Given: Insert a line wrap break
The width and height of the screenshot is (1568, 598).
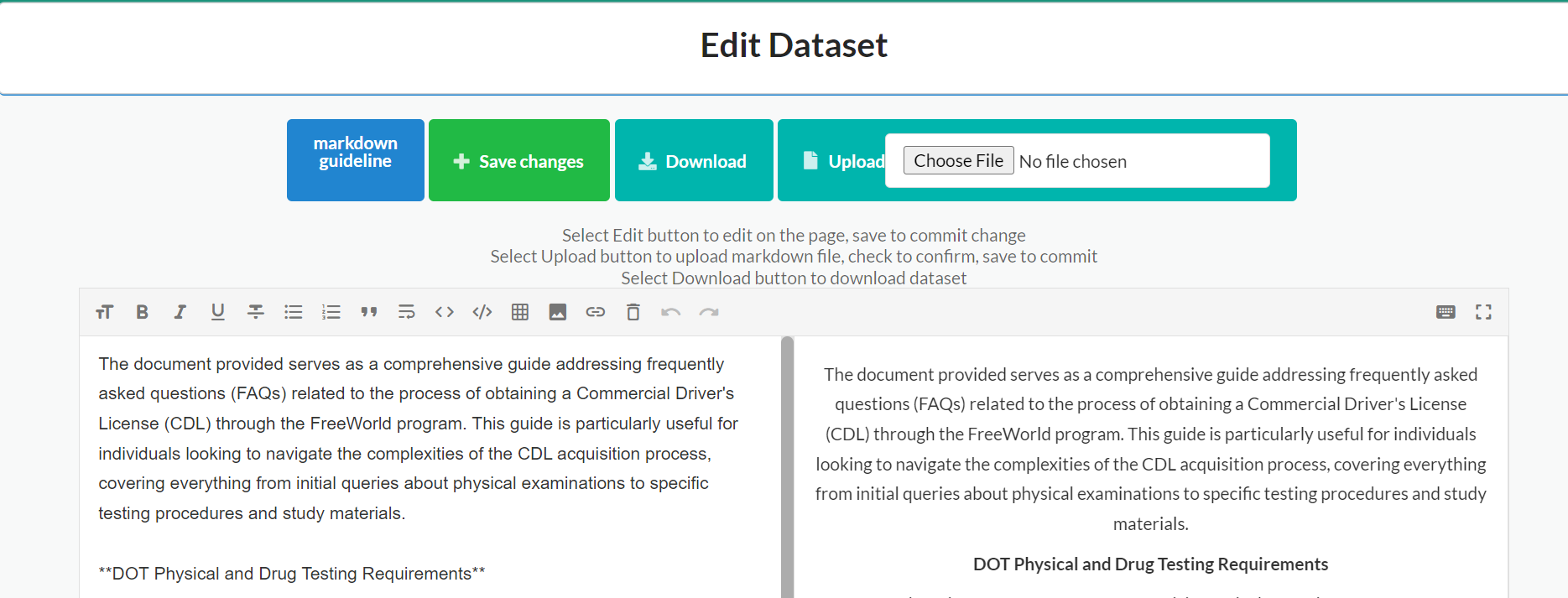Looking at the screenshot, I should (406, 312).
